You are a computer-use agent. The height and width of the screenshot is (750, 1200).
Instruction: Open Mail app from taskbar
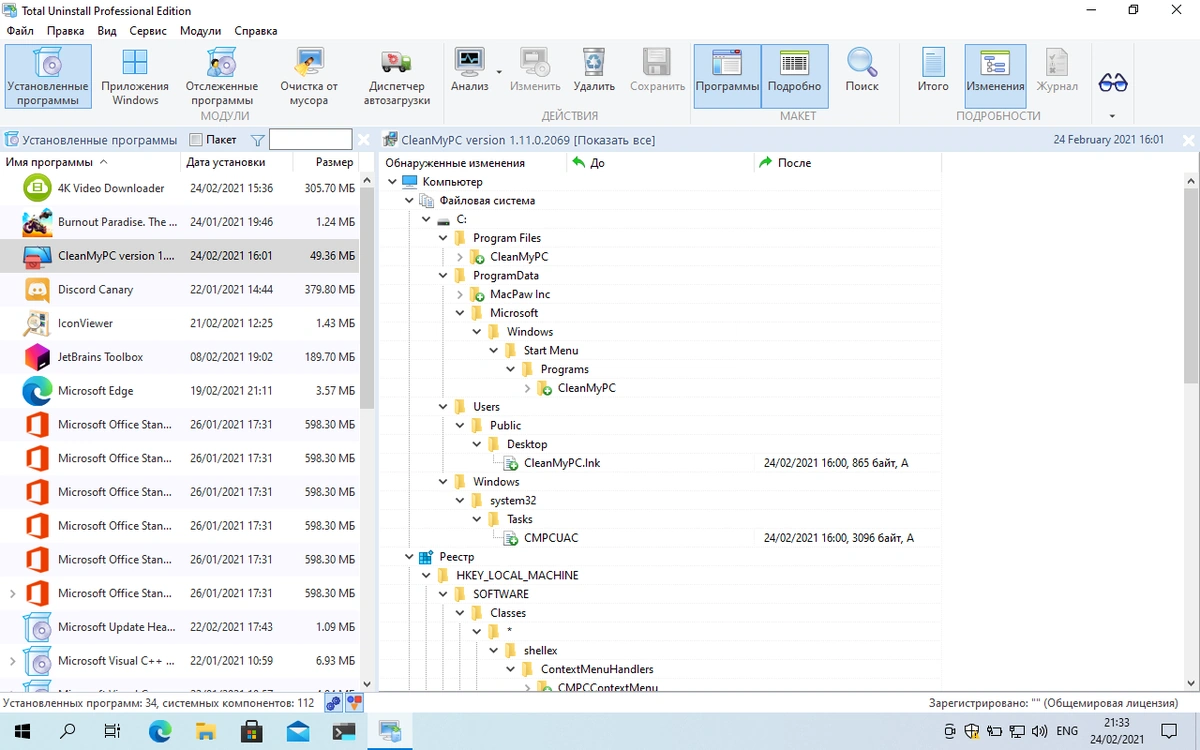pos(297,731)
